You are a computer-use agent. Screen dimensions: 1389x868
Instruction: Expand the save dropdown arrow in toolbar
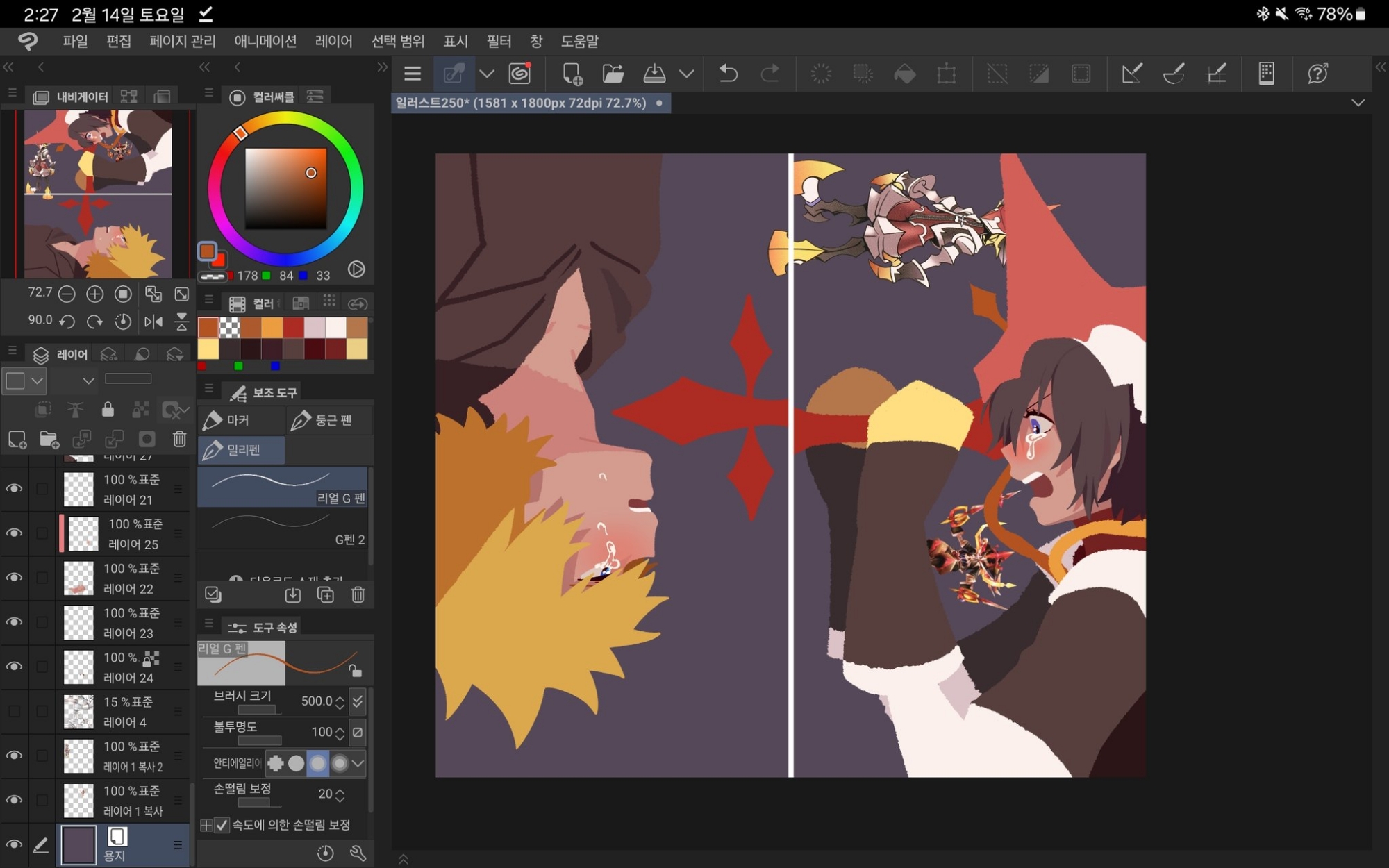[x=686, y=74]
